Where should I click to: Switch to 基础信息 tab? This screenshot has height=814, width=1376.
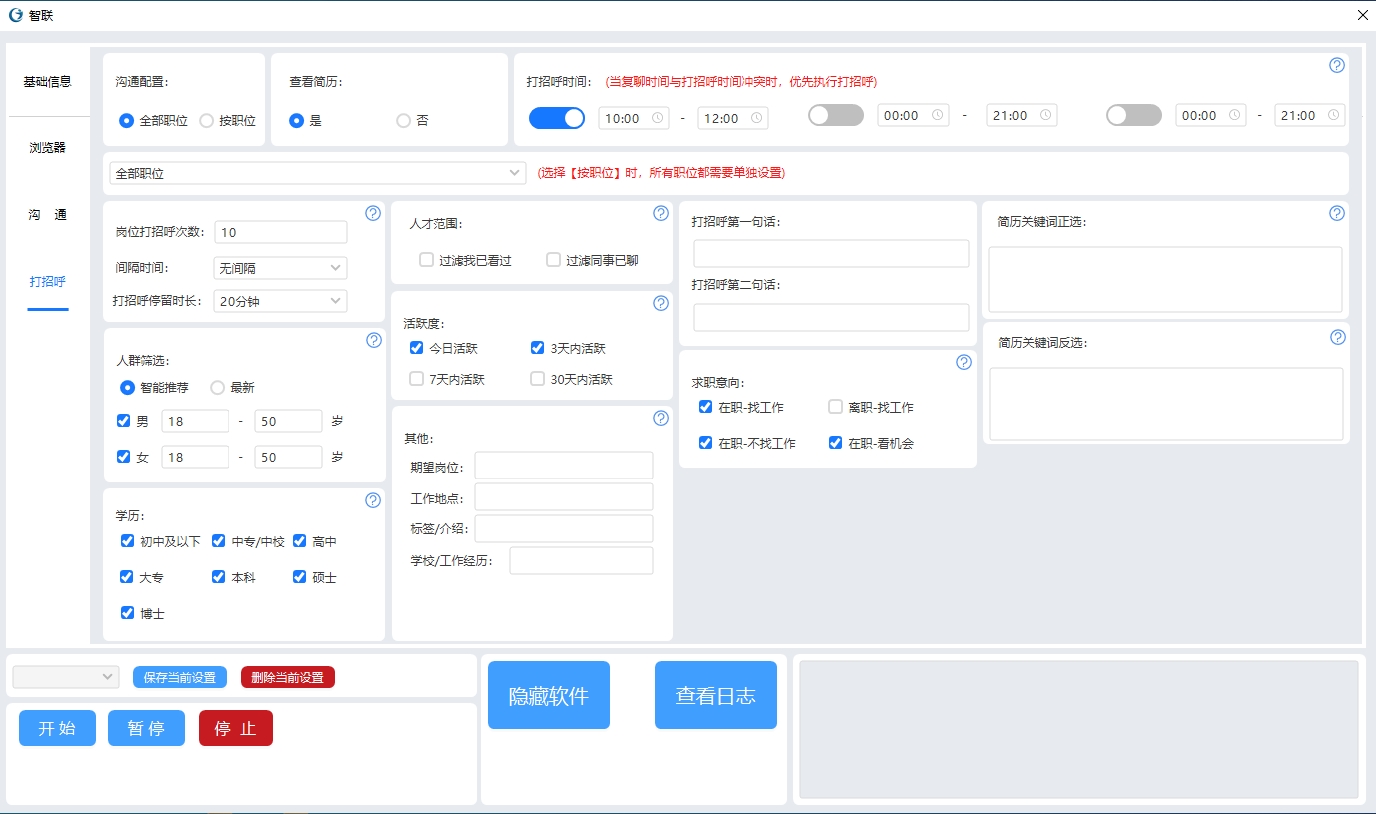(48, 82)
